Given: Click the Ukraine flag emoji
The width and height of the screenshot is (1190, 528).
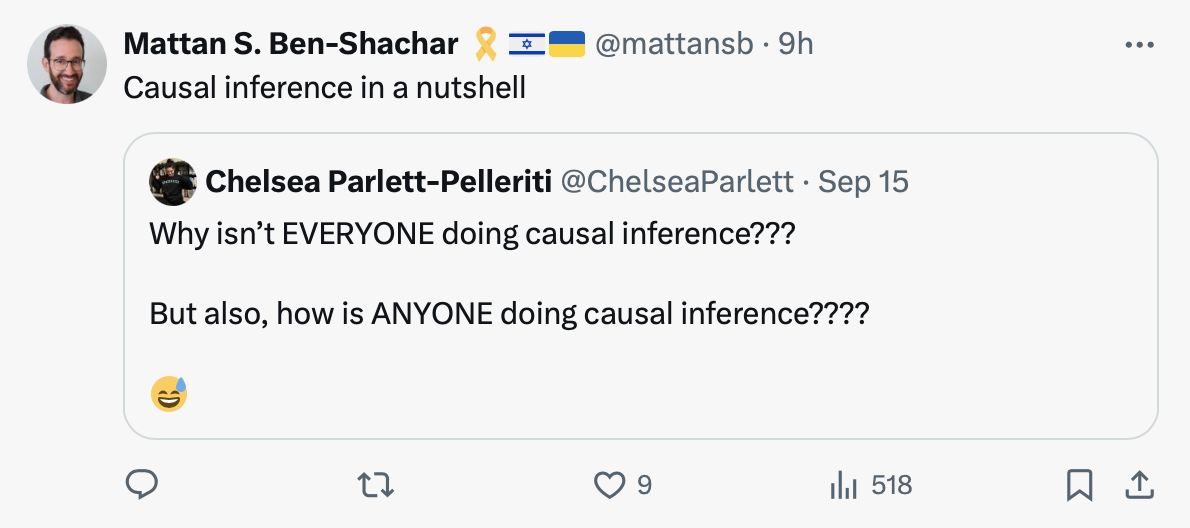Looking at the screenshot, I should tap(567, 44).
